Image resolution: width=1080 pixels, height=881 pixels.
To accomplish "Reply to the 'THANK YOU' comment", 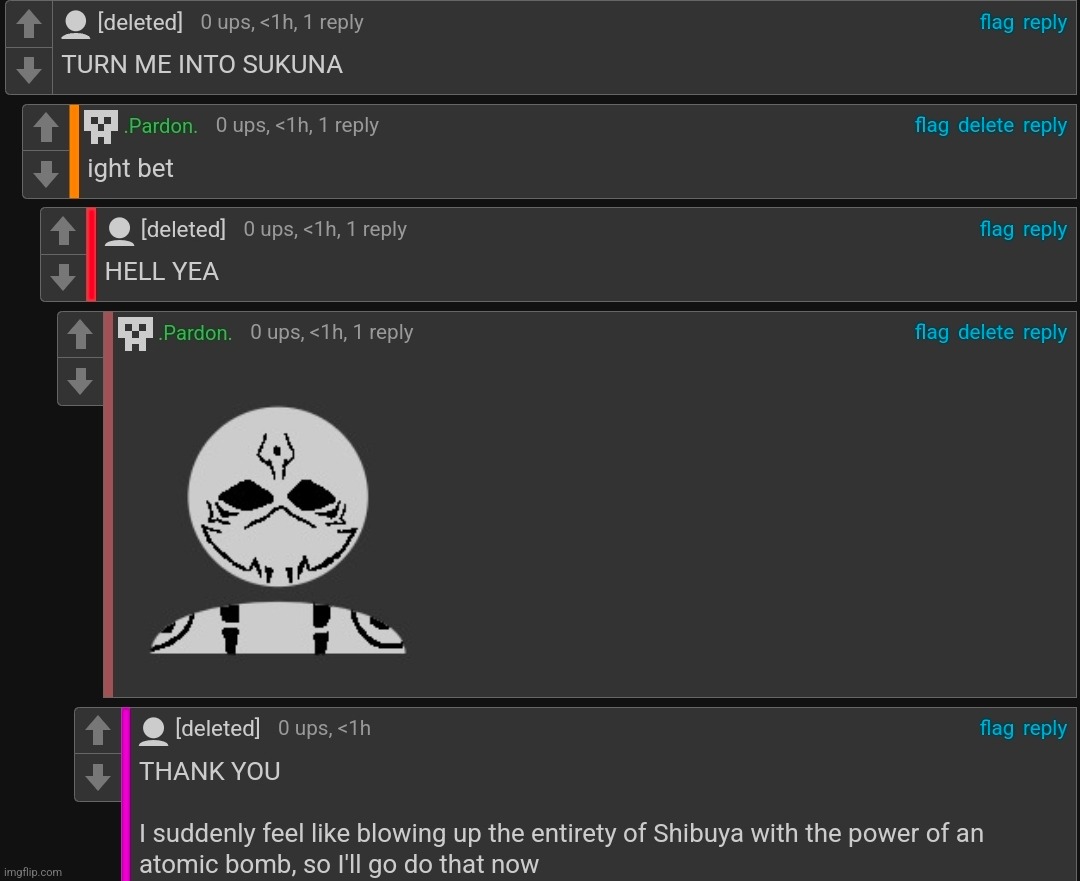I will pyautogui.click(x=1045, y=728).
